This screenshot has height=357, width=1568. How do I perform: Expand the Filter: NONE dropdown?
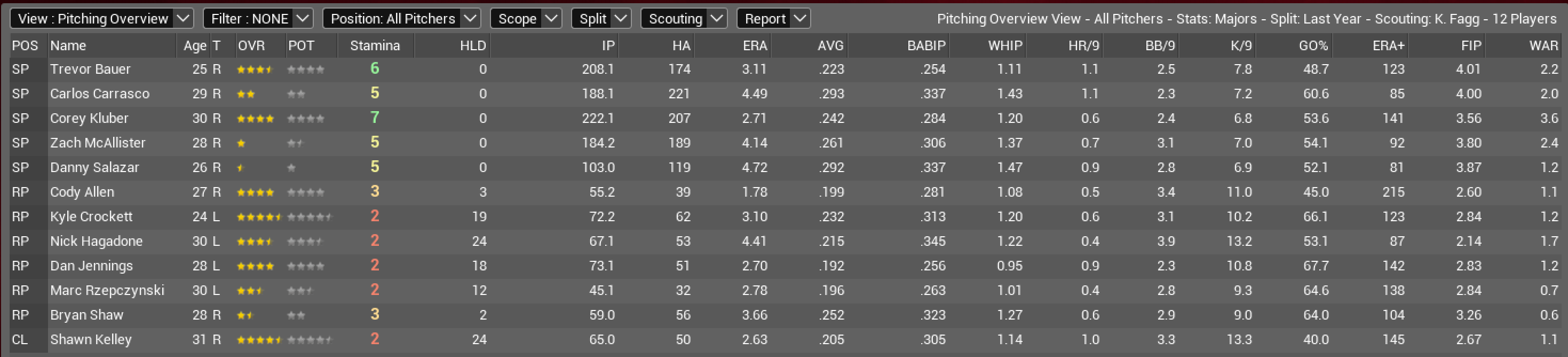click(x=257, y=19)
